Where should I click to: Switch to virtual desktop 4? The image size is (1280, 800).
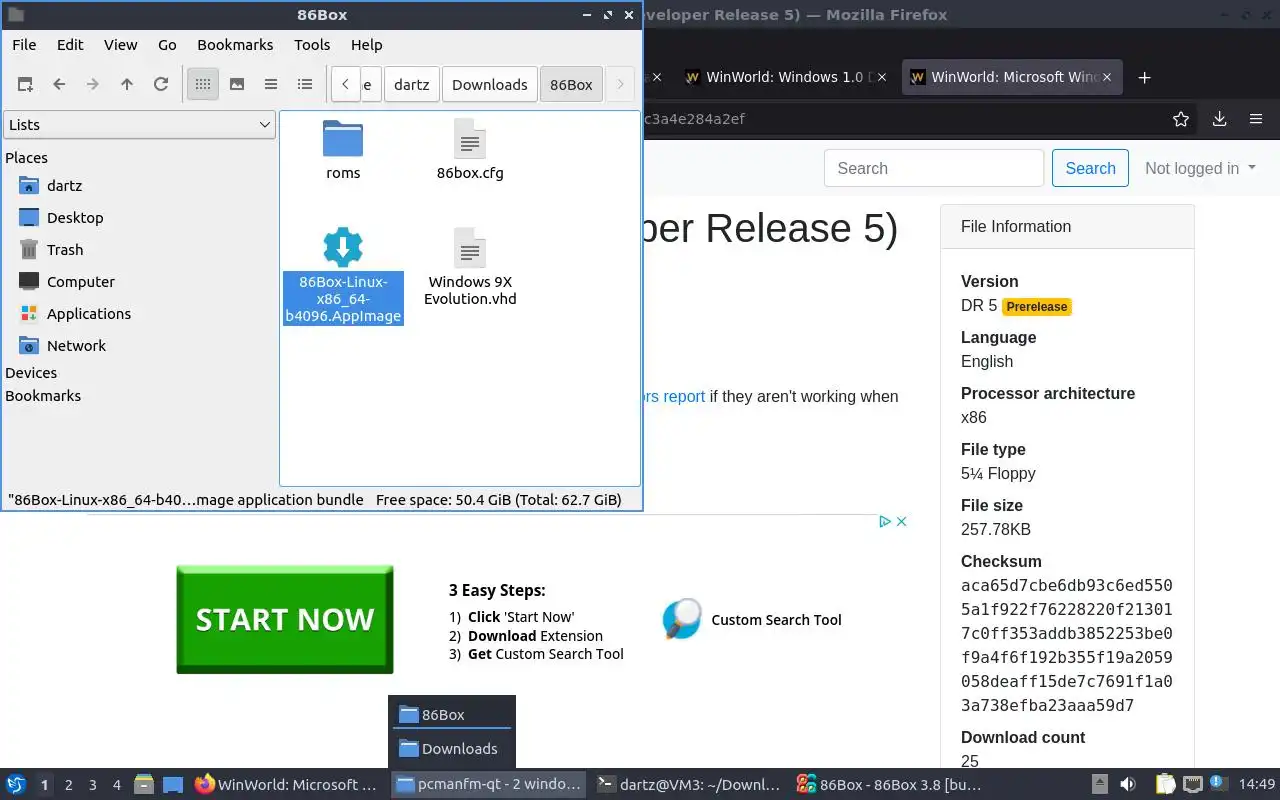pos(117,785)
